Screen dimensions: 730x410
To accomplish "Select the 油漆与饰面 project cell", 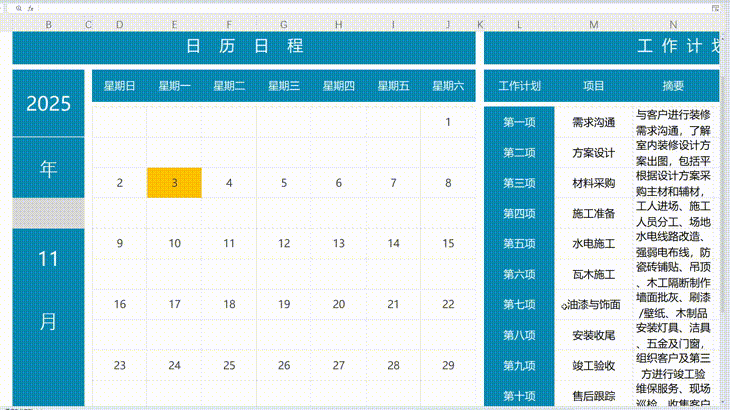I will (x=594, y=304).
